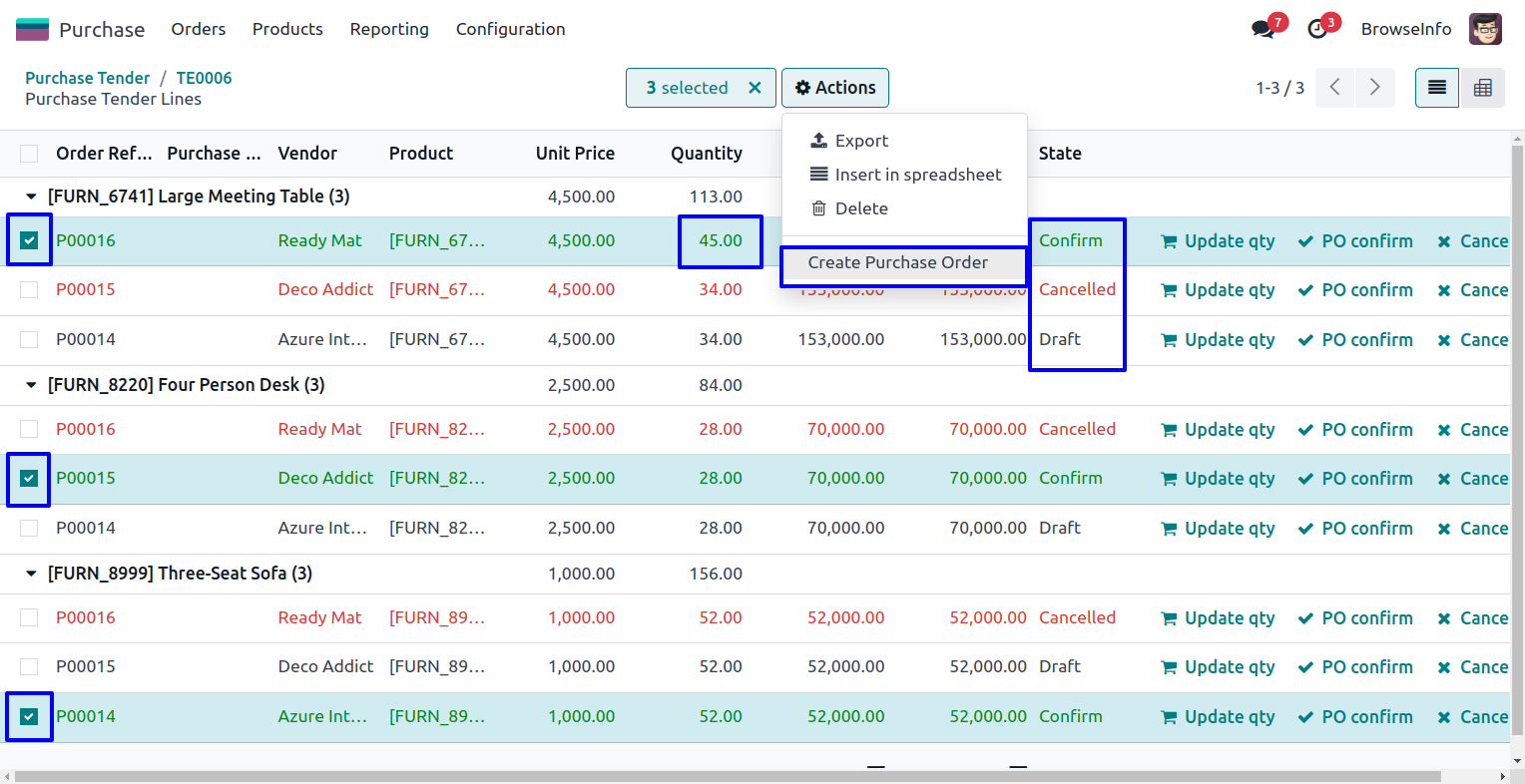Cancel the Deco Addict Four Person Desk line
1525x784 pixels.
[x=1473, y=479]
